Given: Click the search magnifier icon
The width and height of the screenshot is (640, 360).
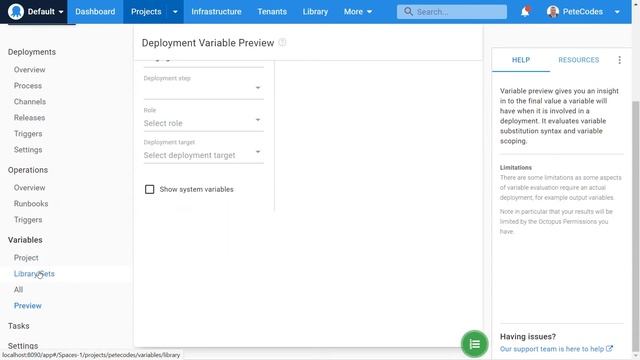Looking at the screenshot, I should pos(408,11).
